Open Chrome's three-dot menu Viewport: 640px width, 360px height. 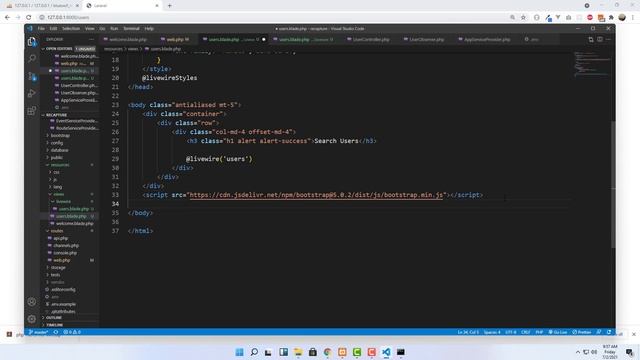(x=633, y=17)
